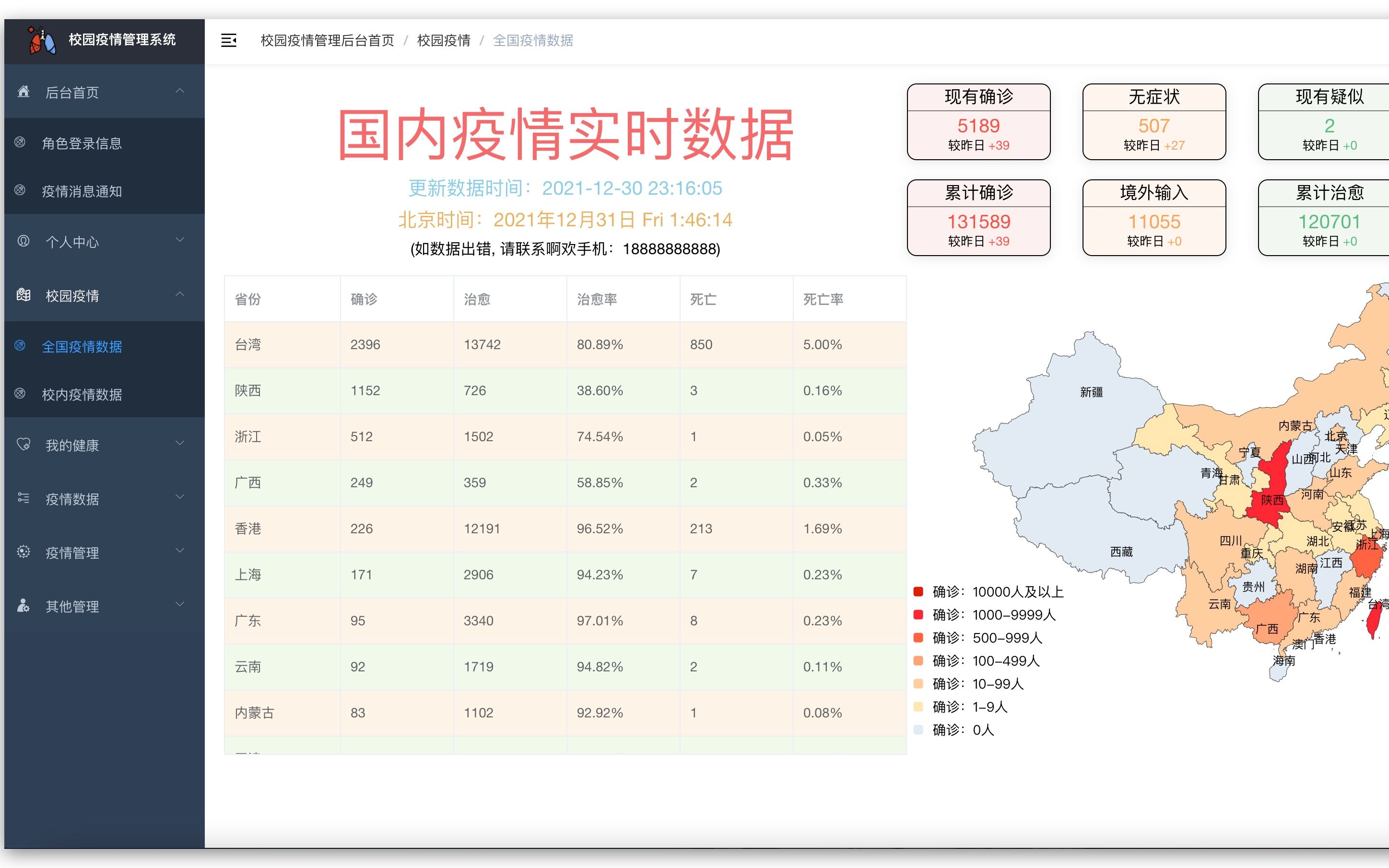Click the icon next to 角色登录信息
Image resolution: width=1389 pixels, height=868 pixels.
point(21,142)
